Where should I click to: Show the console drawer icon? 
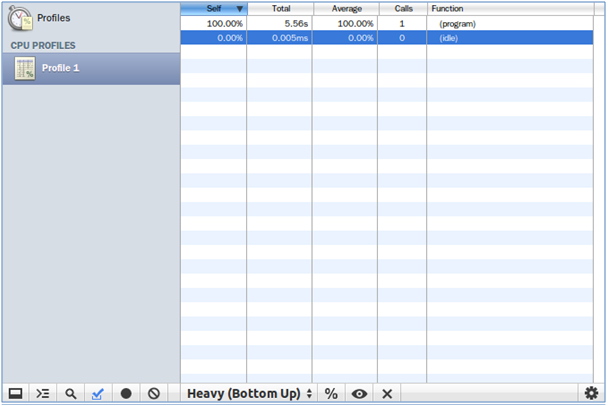pos(43,393)
